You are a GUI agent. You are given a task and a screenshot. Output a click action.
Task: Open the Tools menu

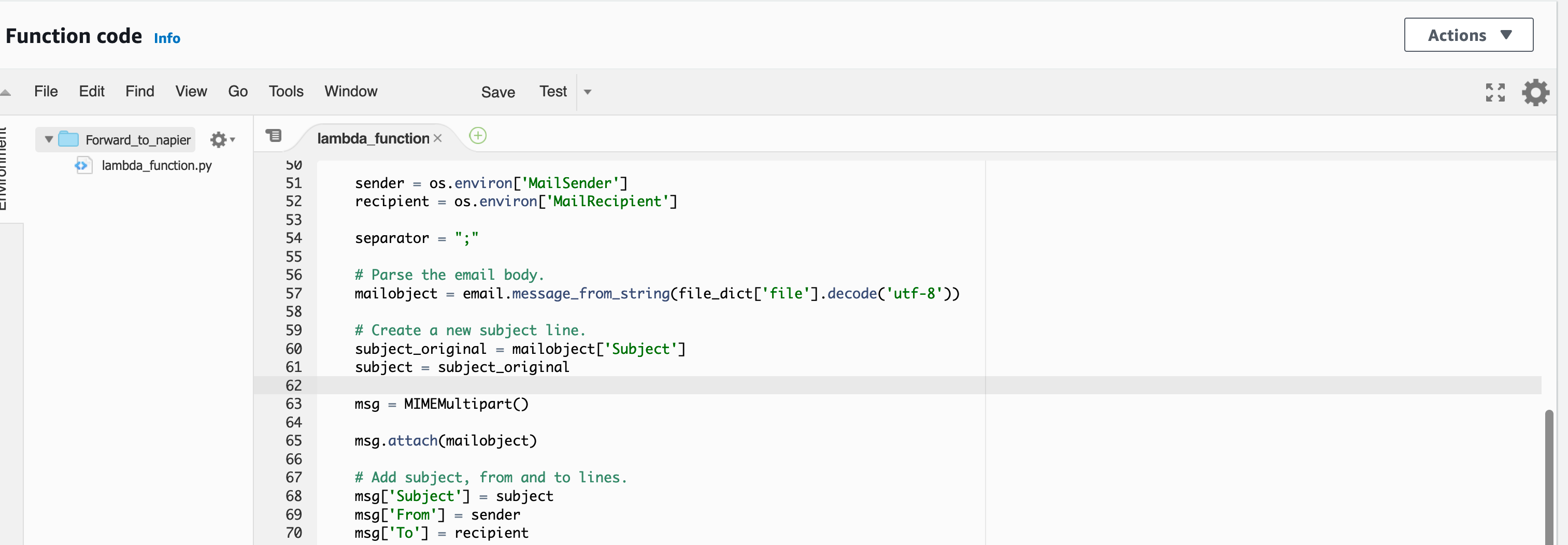[x=286, y=91]
